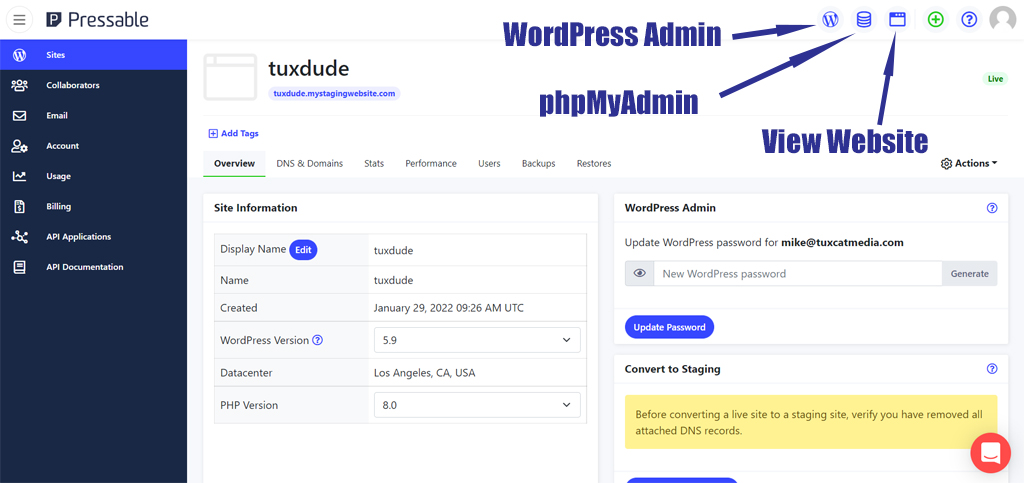Click the help icon beside WordPress Version
Screen dimensions: 1024x483
317,339
